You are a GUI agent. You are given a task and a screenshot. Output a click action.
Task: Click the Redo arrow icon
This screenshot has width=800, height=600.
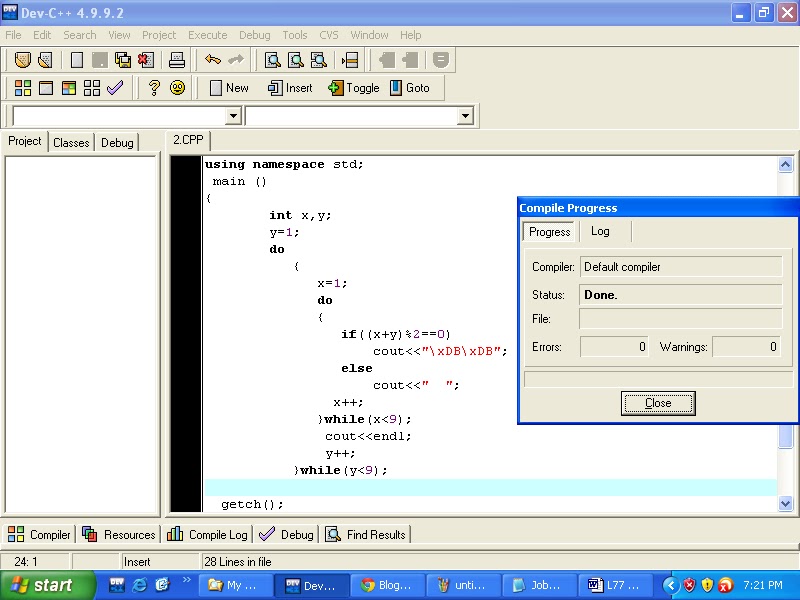237,60
